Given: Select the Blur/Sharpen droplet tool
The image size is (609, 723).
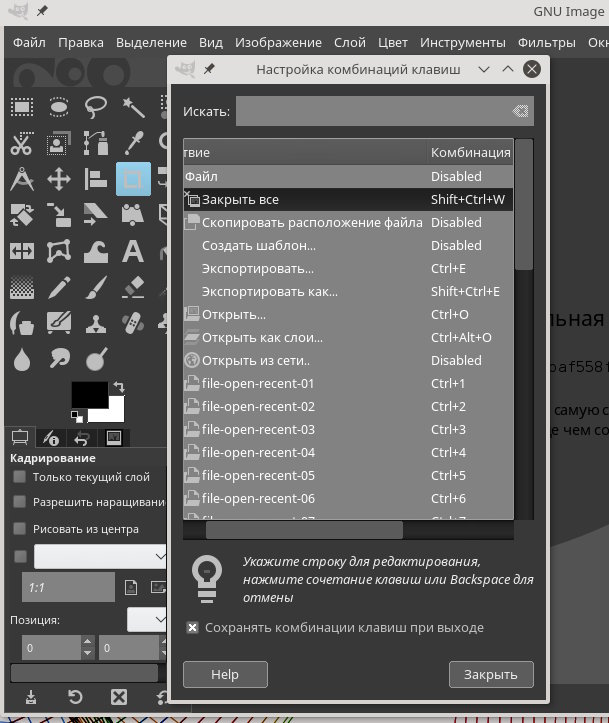Looking at the screenshot, I should [x=22, y=360].
